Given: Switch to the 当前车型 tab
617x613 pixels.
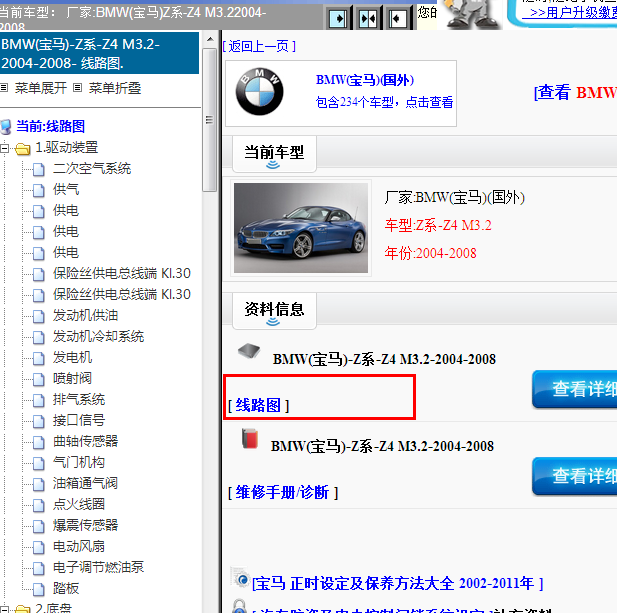Looking at the screenshot, I should click(274, 153).
